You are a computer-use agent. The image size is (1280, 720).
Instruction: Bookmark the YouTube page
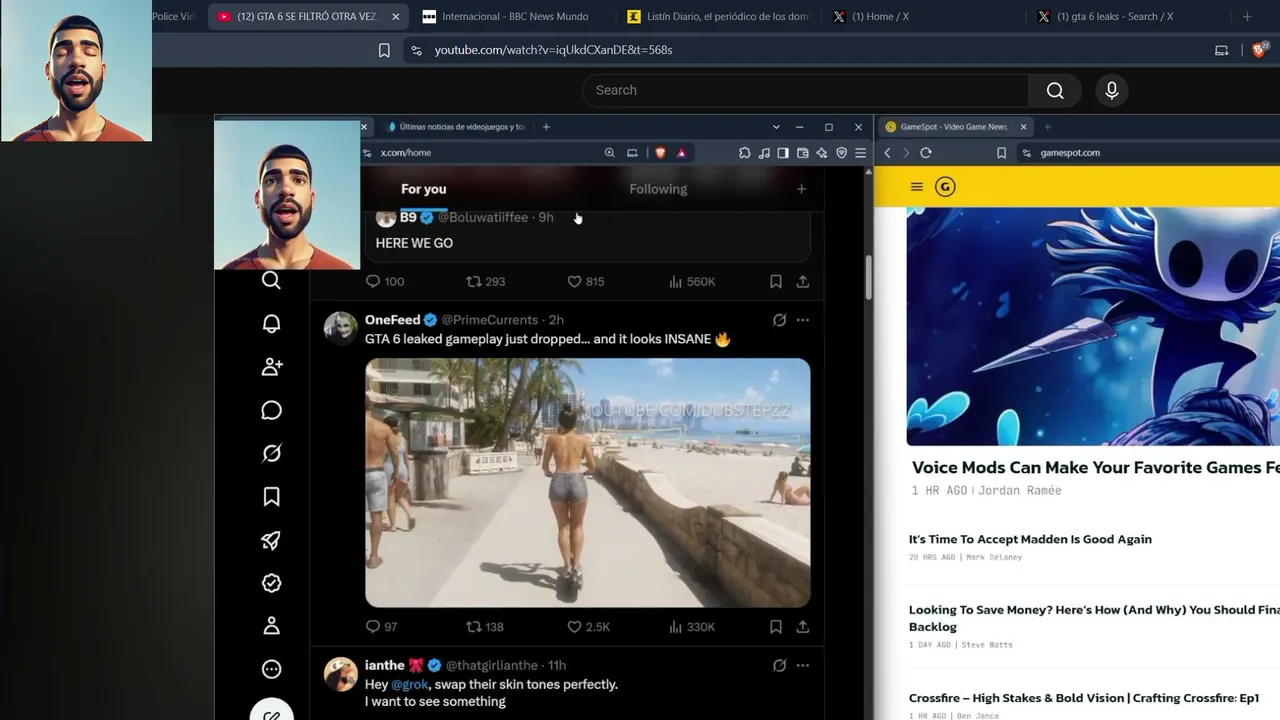pyautogui.click(x=384, y=50)
